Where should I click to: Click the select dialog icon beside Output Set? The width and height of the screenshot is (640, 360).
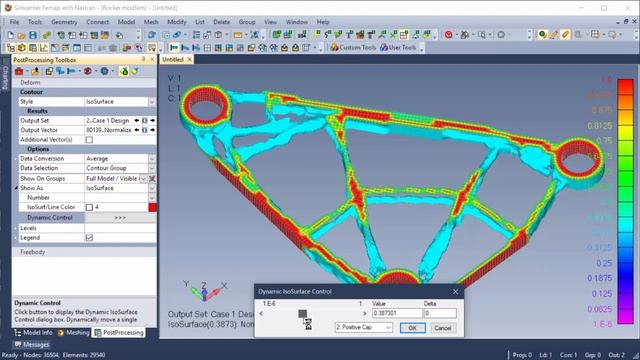(x=144, y=120)
